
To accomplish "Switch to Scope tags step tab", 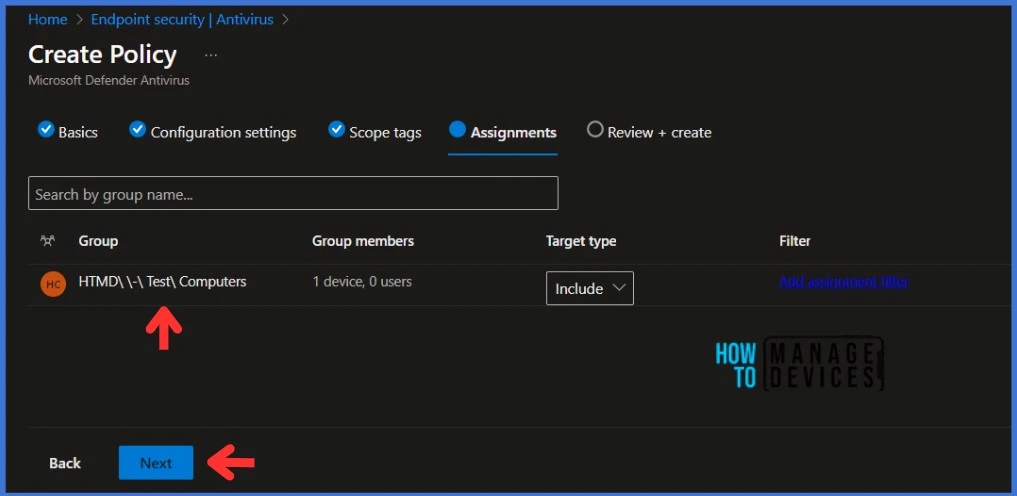I will 375,132.
